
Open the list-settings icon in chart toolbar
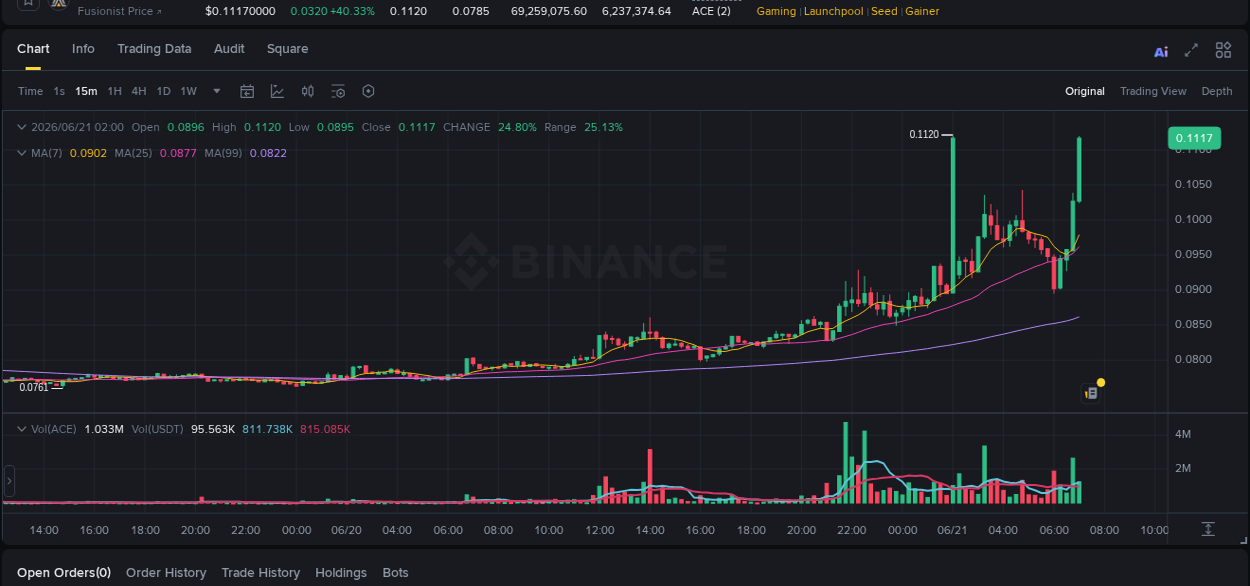[x=338, y=91]
